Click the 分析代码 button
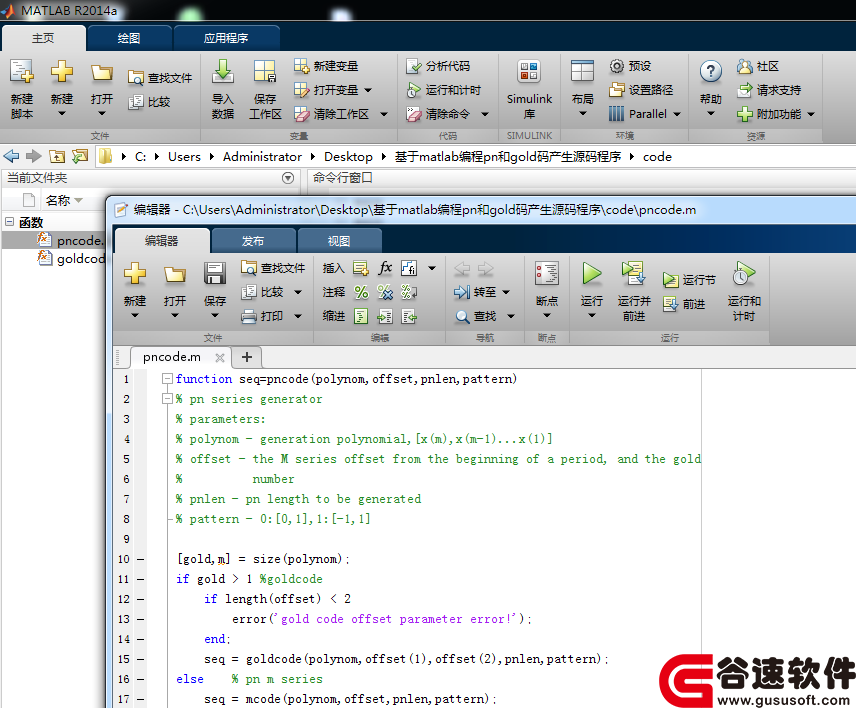856x708 pixels. (438, 66)
